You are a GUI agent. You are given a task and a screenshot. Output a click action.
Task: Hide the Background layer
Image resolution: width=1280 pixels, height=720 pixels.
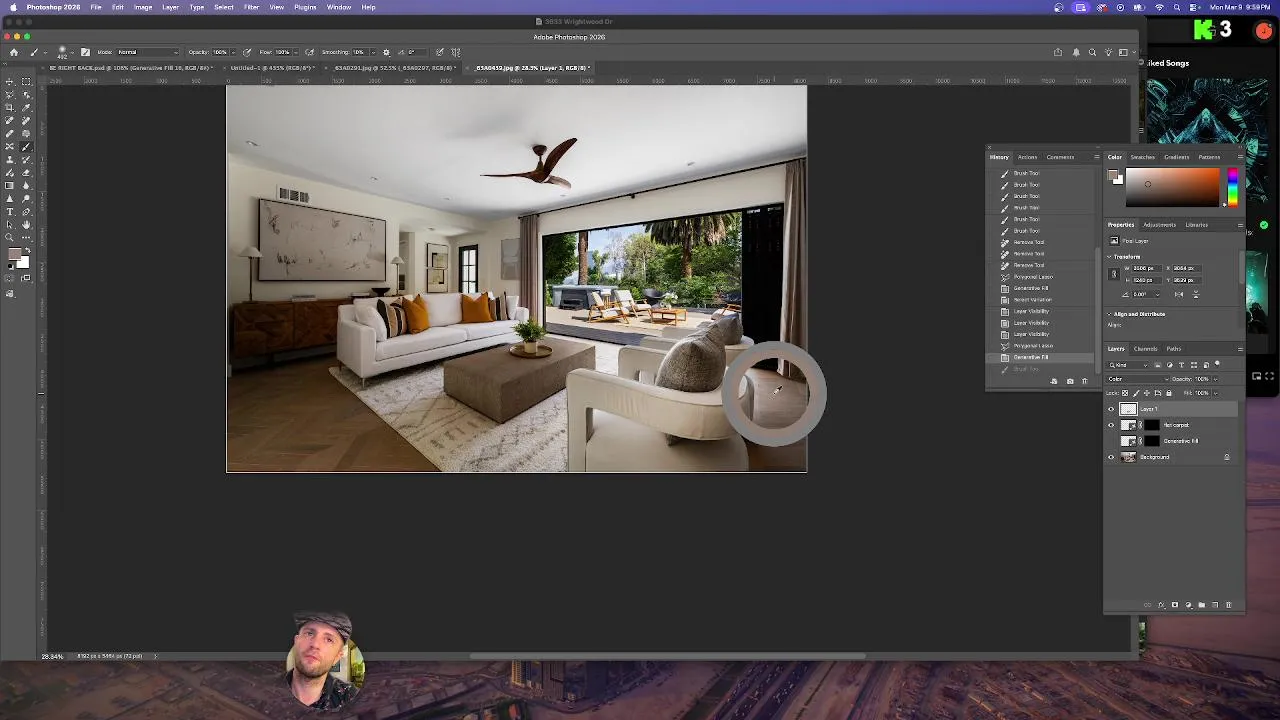[1111, 457]
